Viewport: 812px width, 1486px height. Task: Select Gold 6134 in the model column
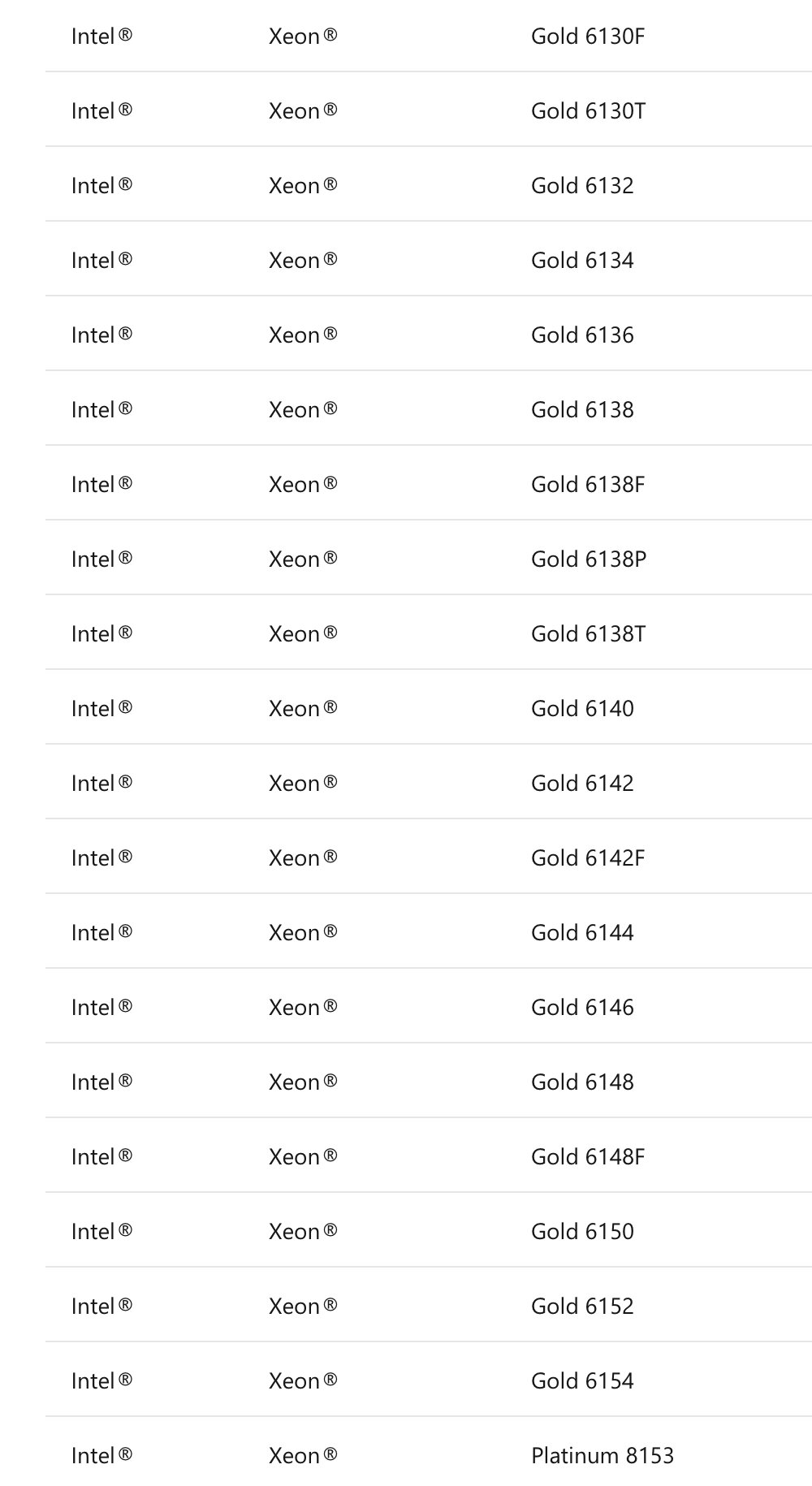pos(582,261)
